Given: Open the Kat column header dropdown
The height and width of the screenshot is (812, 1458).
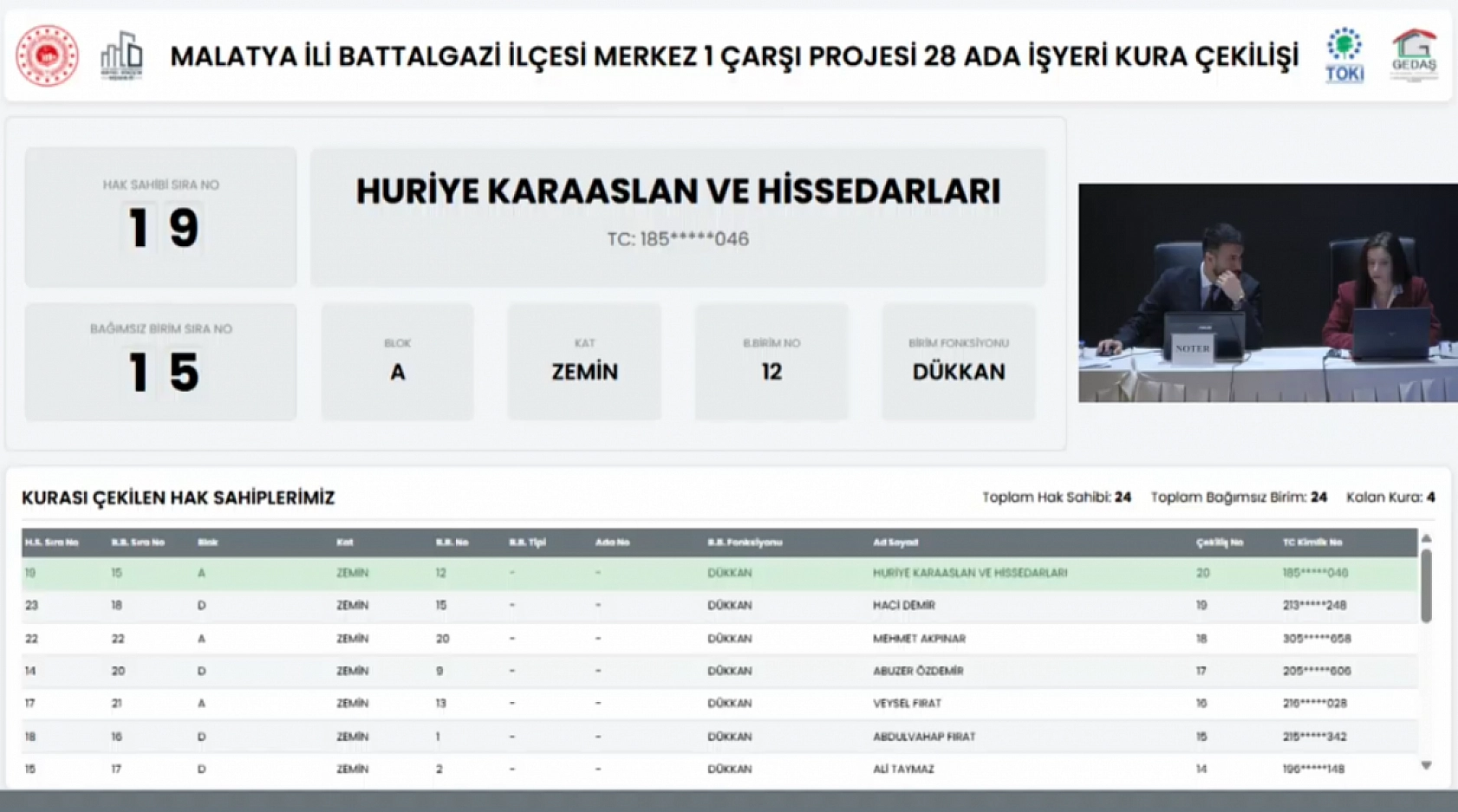Looking at the screenshot, I should pyautogui.click(x=344, y=542).
